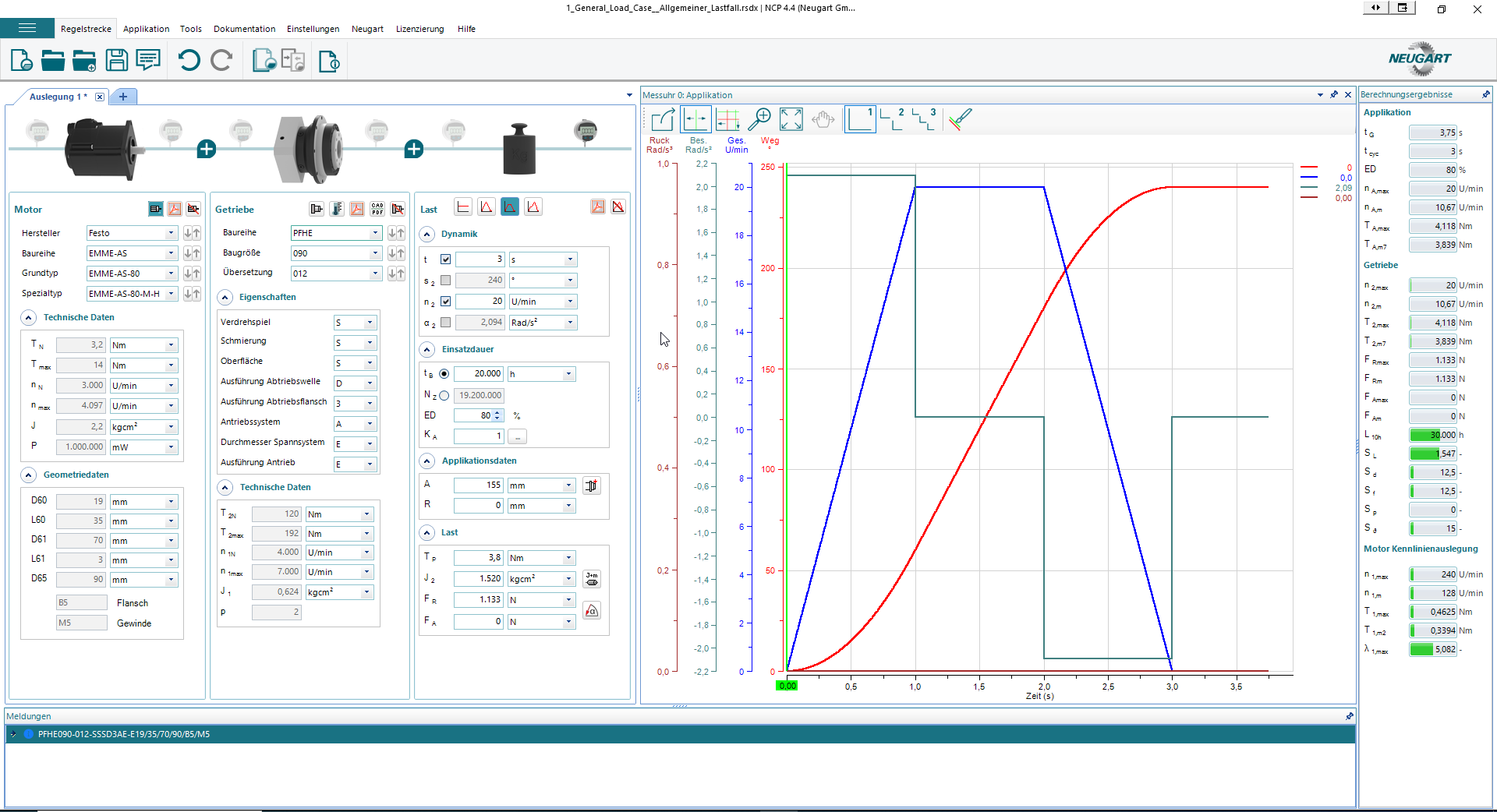Click the Neugart menu item

point(367,29)
